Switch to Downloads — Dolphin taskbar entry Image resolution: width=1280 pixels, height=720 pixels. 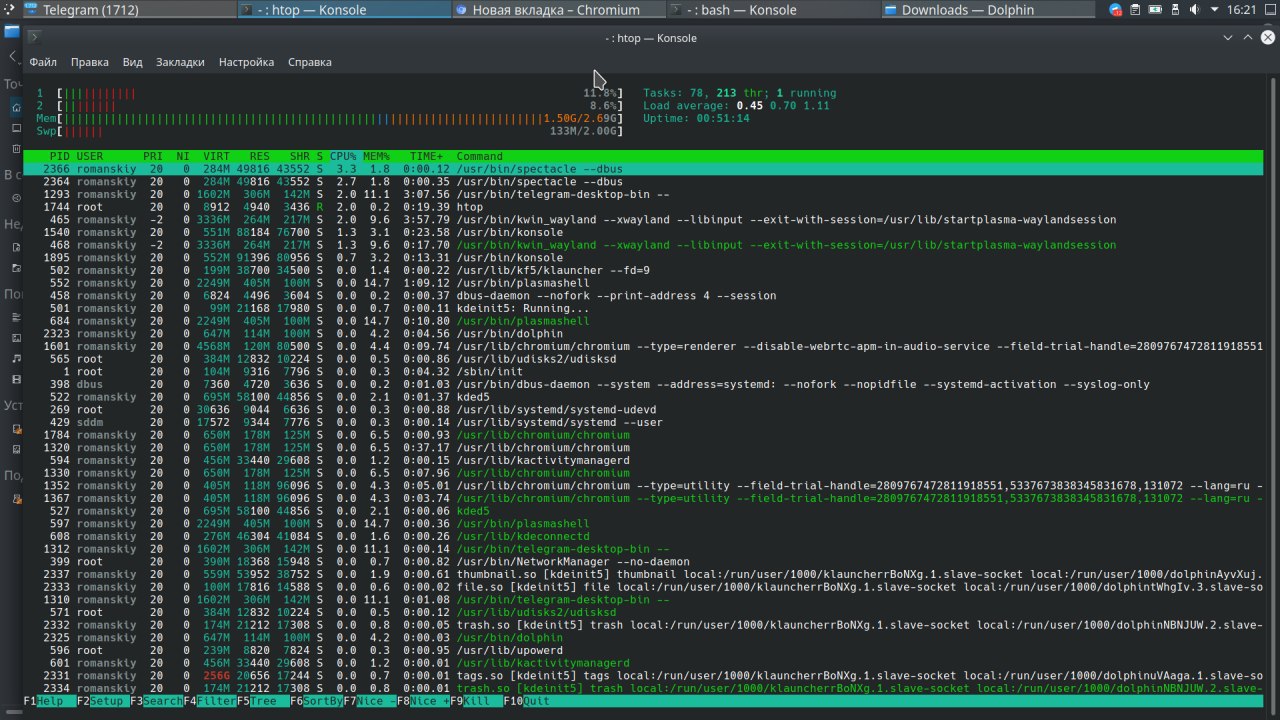pyautogui.click(x=989, y=10)
